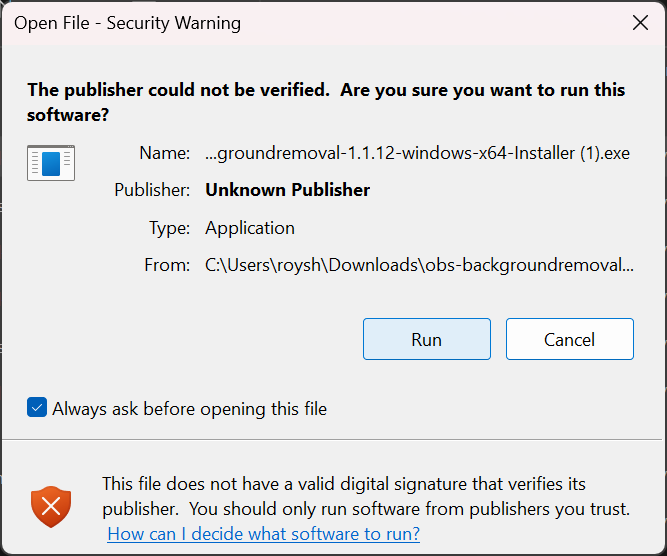
Task: Click the 'publisher could not be verified' heading
Action: click(326, 102)
